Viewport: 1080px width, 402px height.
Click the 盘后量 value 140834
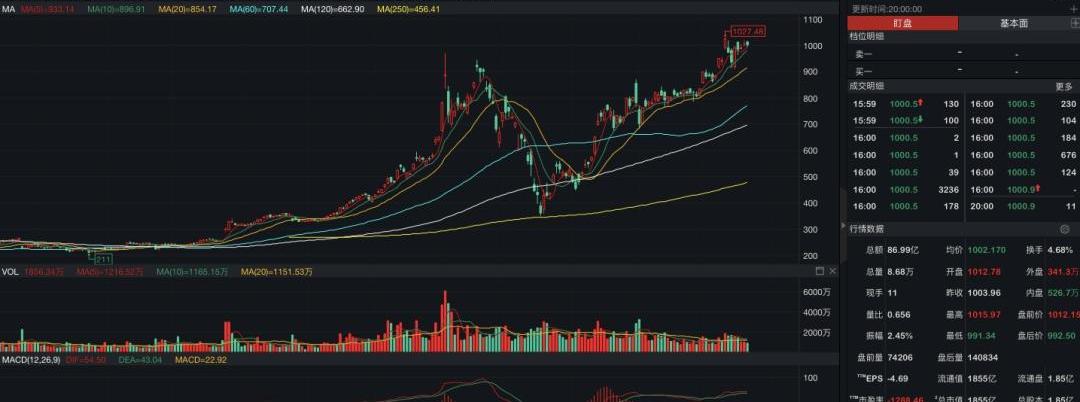click(984, 358)
